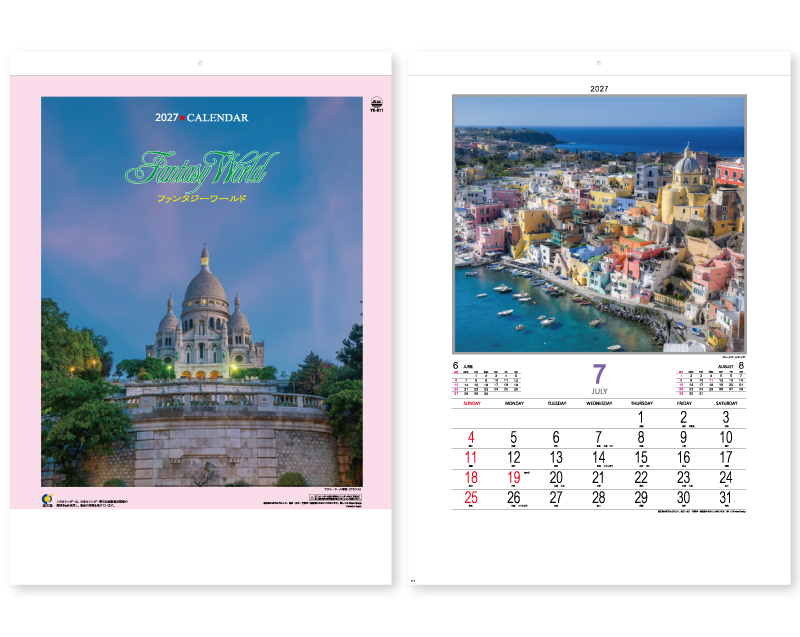Click the red 'SUNDAY' column header
The height and width of the screenshot is (637, 800).
[x=471, y=403]
